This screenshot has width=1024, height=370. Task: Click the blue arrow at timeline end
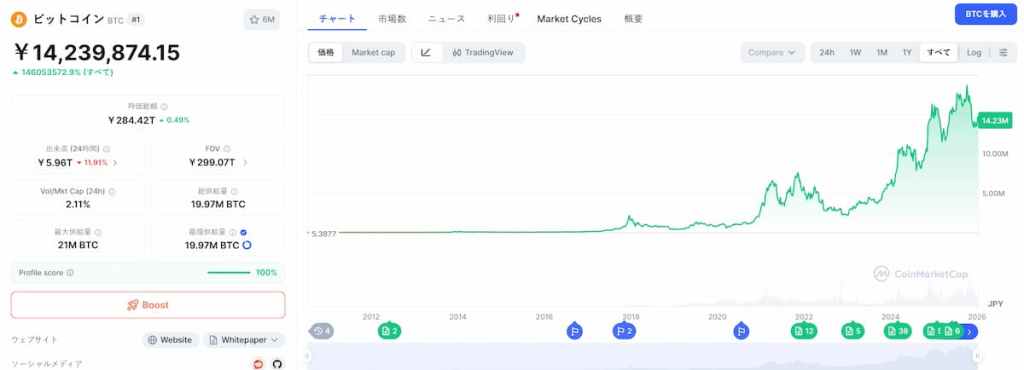tap(970, 331)
